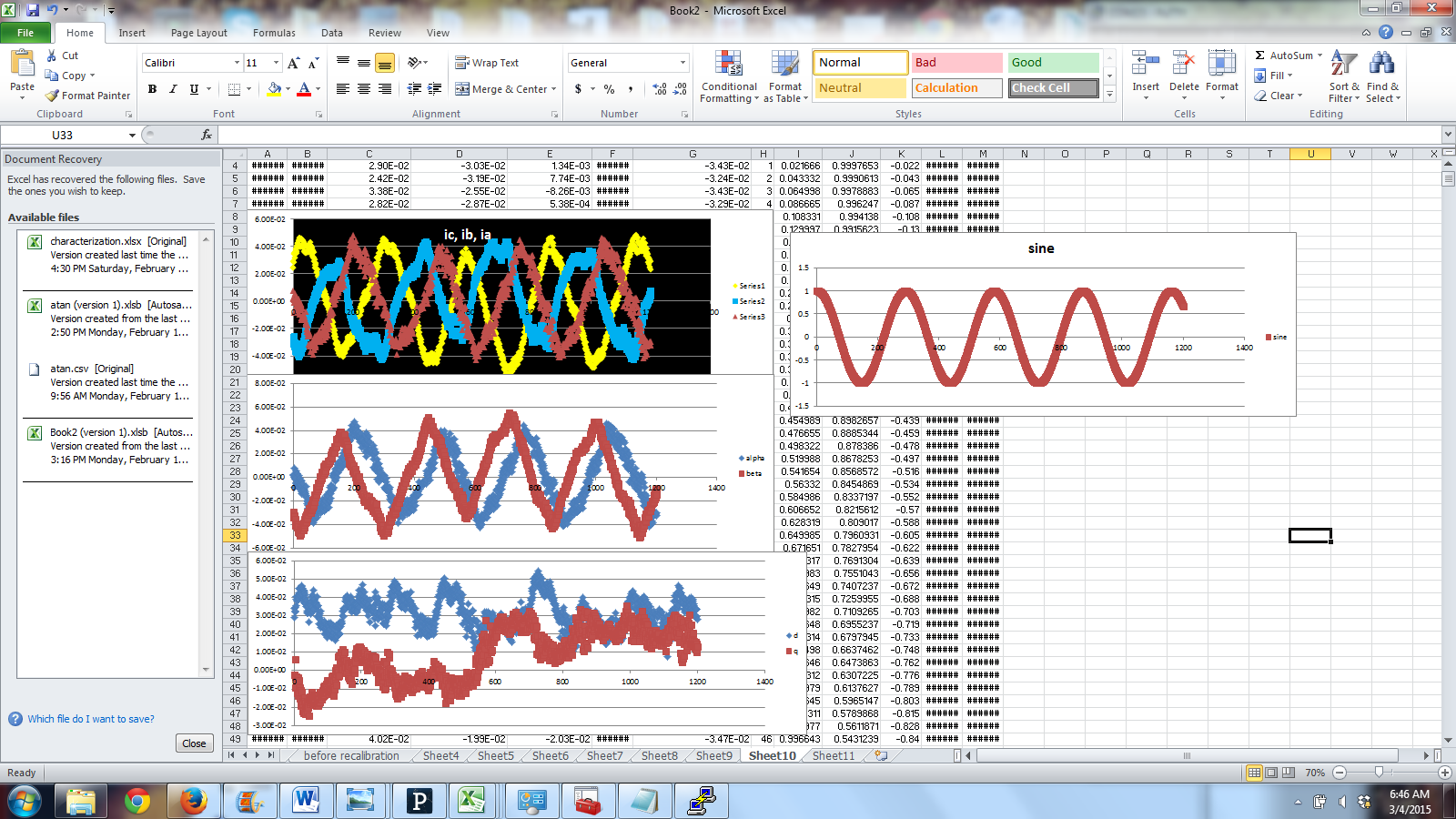This screenshot has height=819, width=1456.
Task: Open the Copy dropdown arrow
Action: coord(92,76)
